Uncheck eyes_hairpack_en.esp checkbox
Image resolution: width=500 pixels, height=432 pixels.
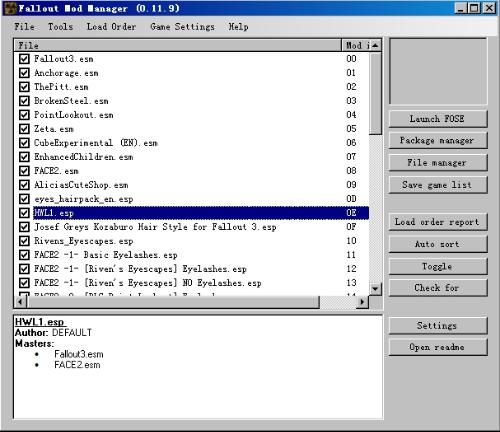pos(24,199)
